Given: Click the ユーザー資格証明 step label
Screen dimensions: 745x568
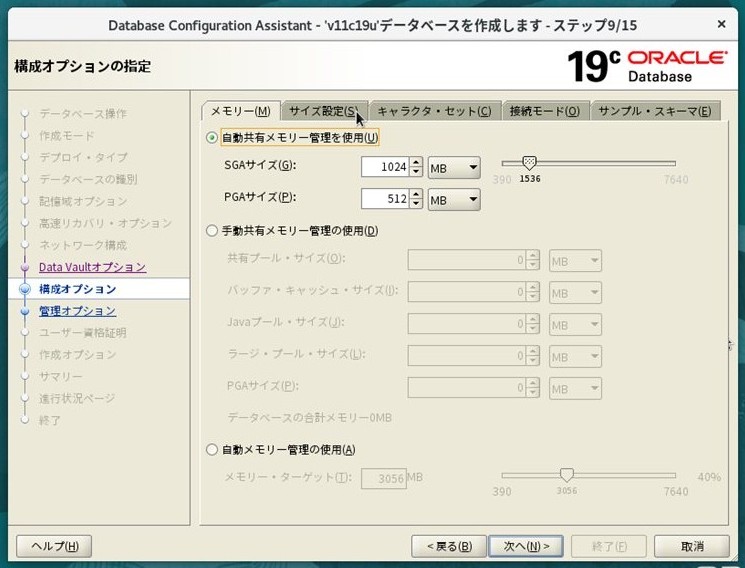Looking at the screenshot, I should click(83, 333).
